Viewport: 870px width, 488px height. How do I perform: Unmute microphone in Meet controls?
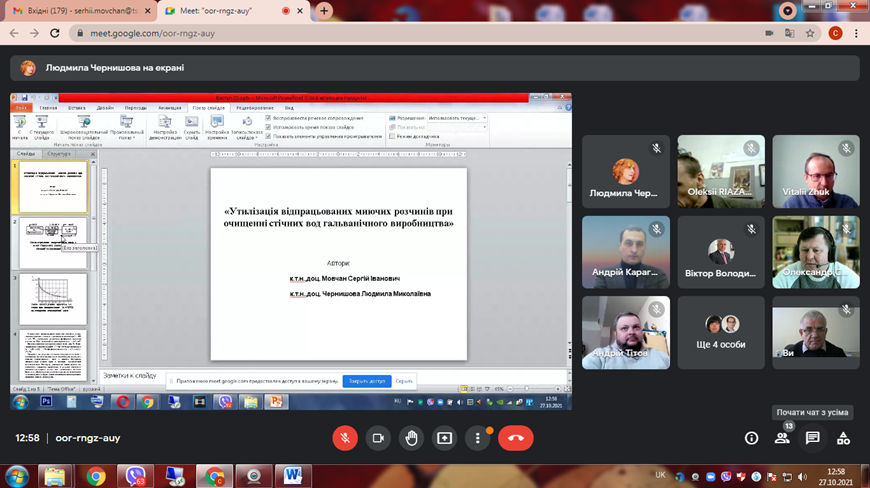(x=345, y=438)
